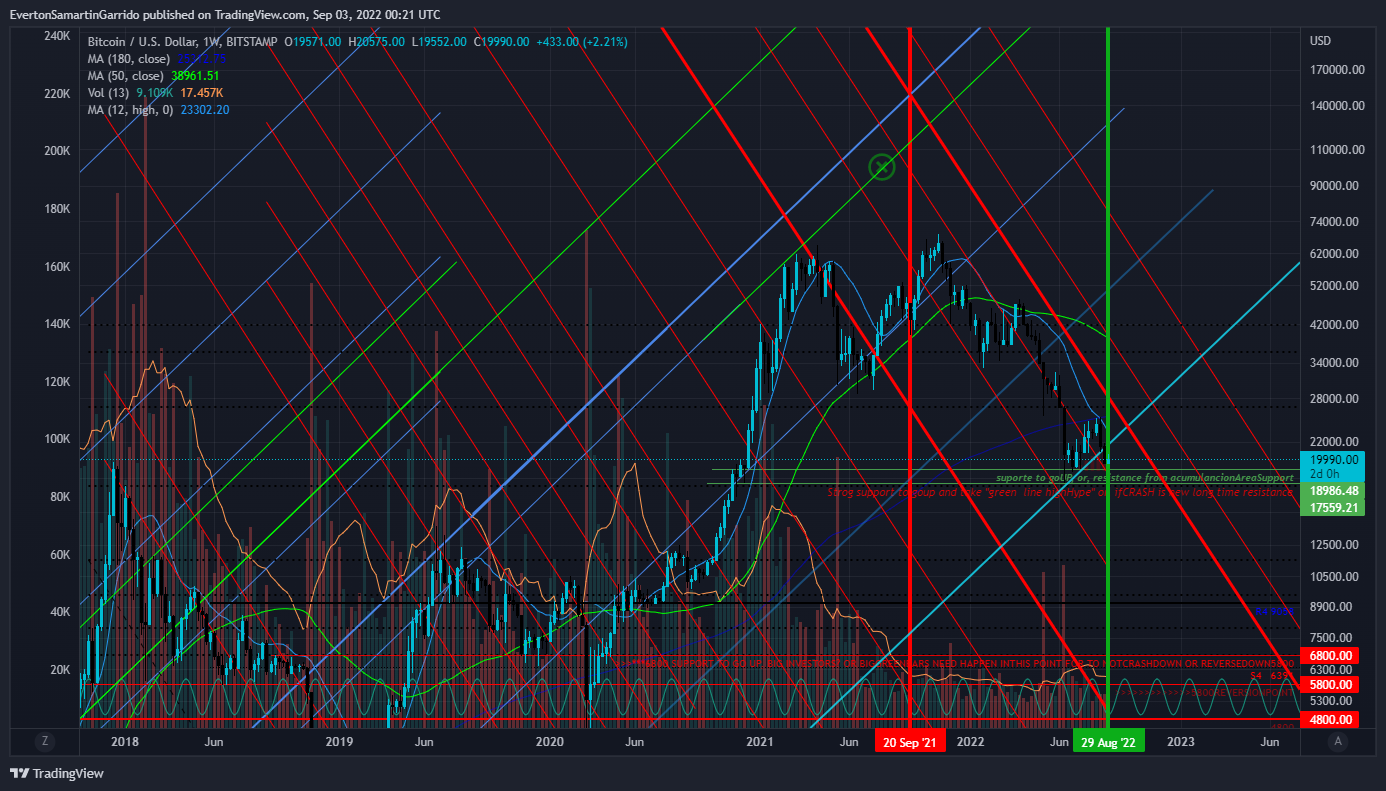This screenshot has width=1386, height=791.
Task: Click the 28000.00 price axis label
Action: 1335,399
